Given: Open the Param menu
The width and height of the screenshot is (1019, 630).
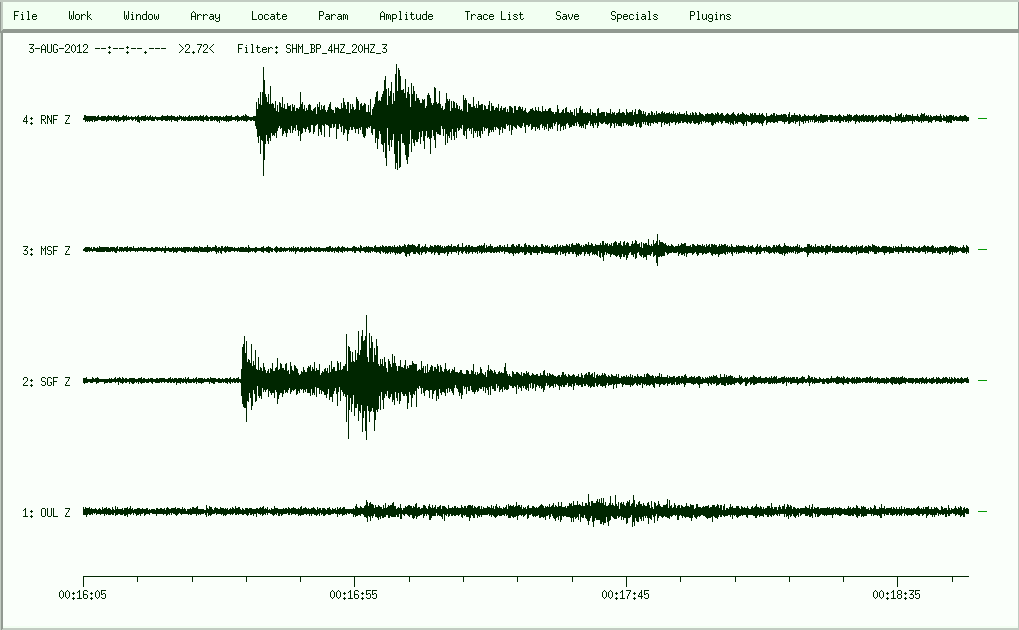Looking at the screenshot, I should (x=333, y=16).
